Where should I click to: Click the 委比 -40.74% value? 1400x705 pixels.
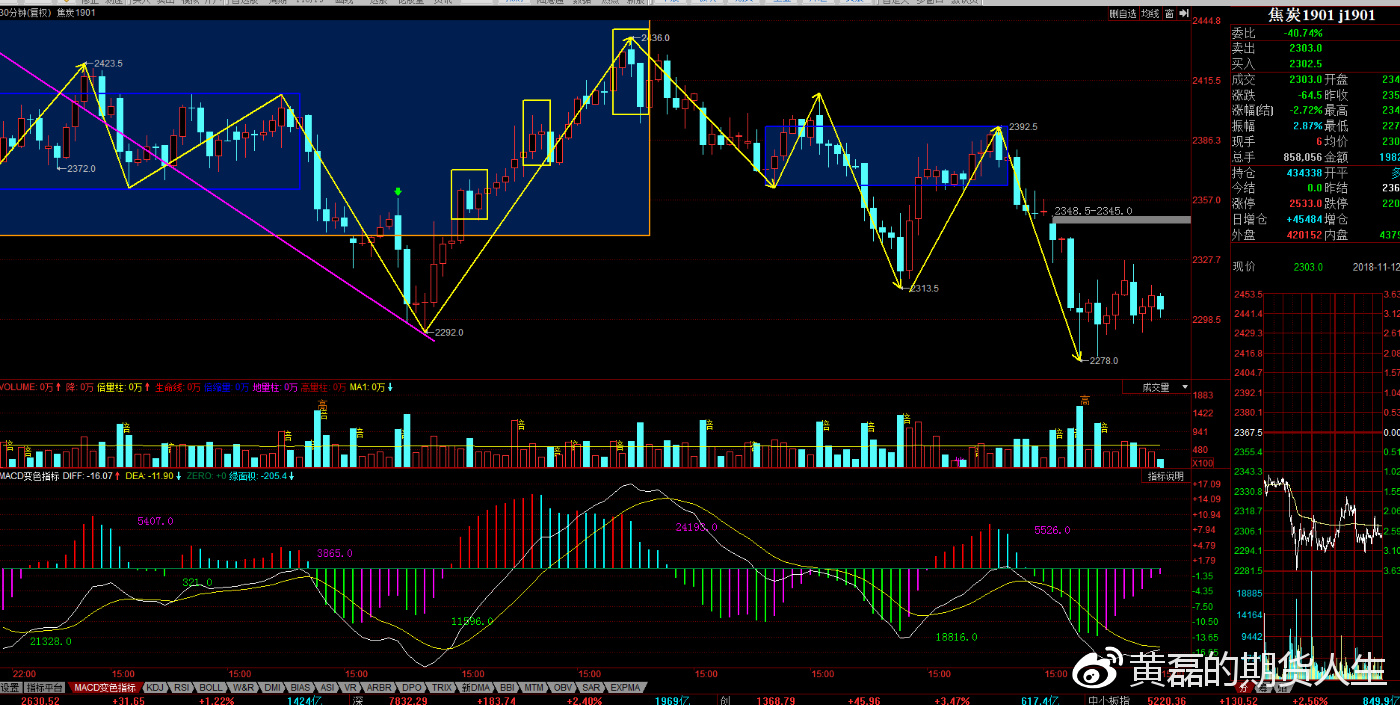(1303, 33)
